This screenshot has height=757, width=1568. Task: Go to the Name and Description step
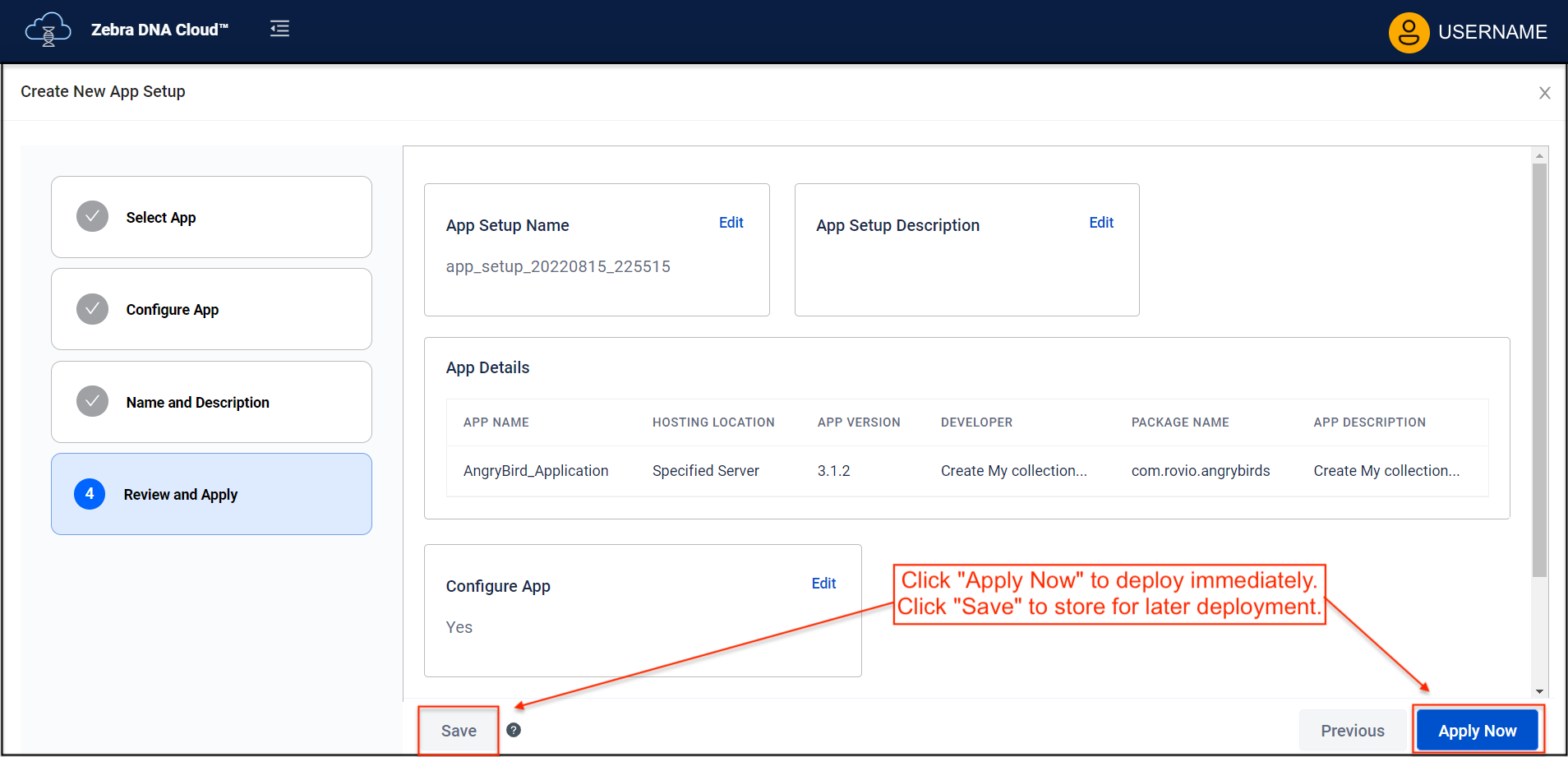[211, 402]
